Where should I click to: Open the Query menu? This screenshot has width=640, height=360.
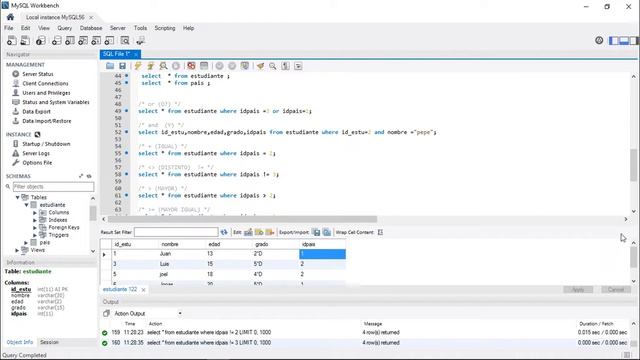(x=64, y=28)
